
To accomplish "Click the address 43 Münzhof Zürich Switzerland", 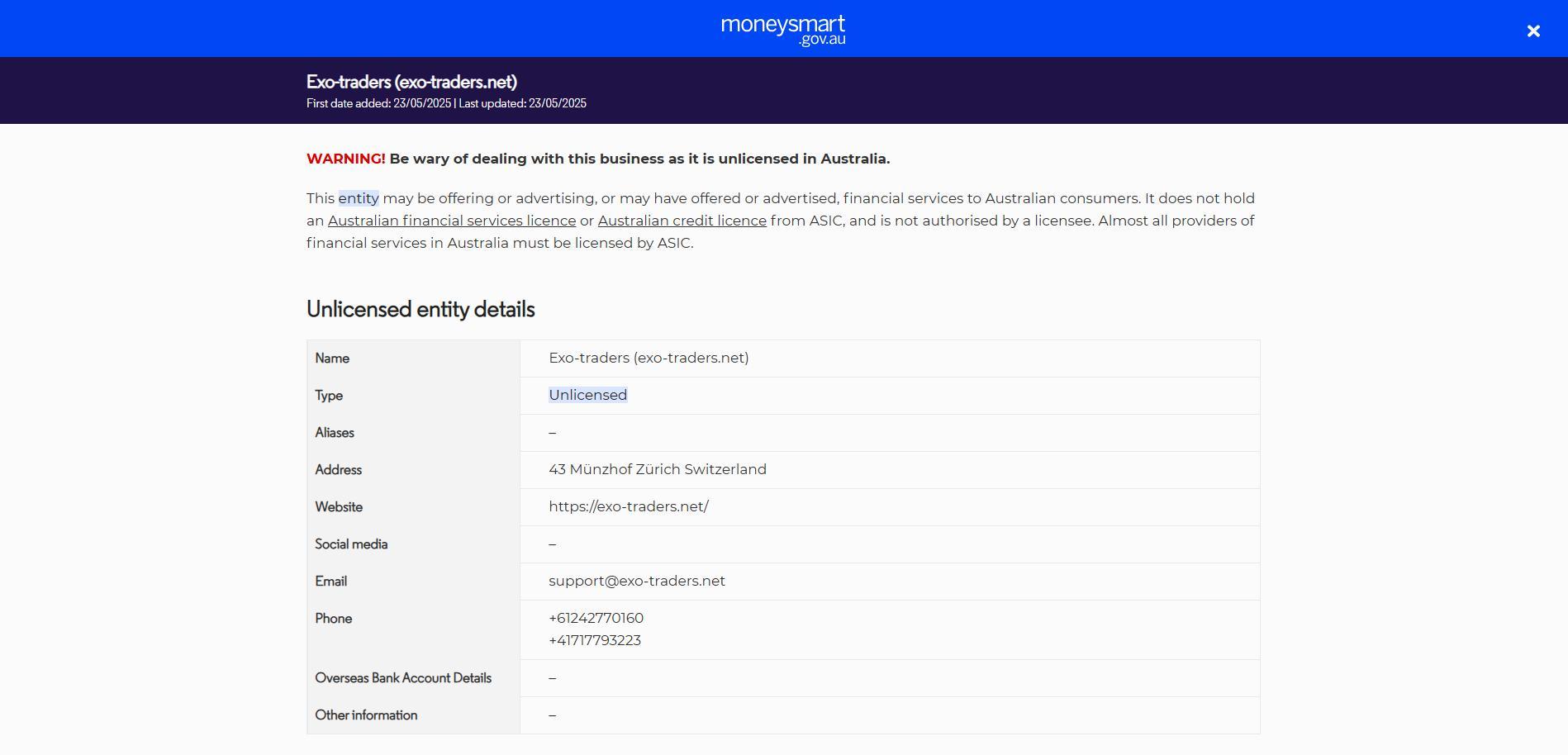I will (658, 470).
